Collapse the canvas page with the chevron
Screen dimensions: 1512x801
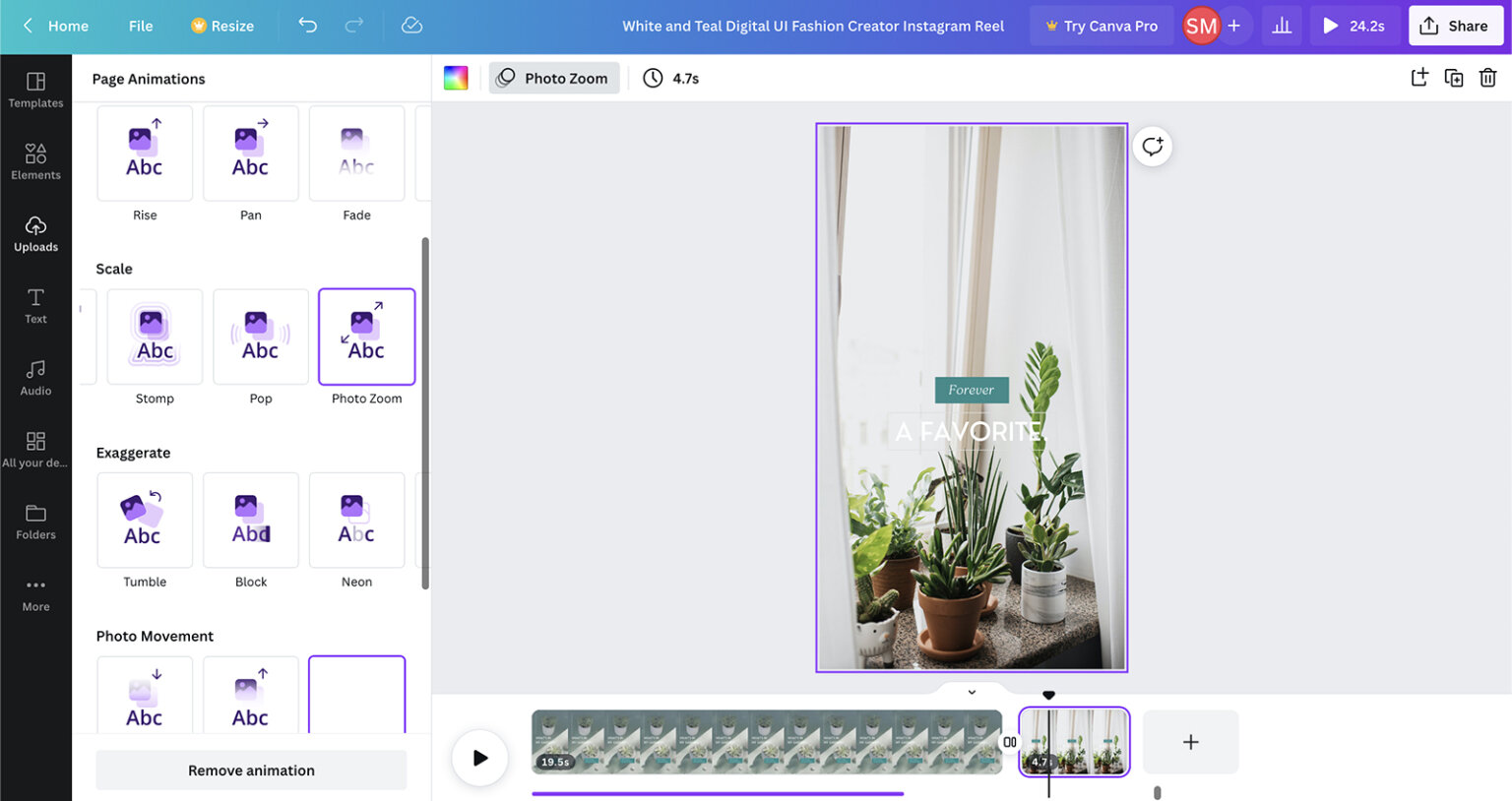[972, 691]
